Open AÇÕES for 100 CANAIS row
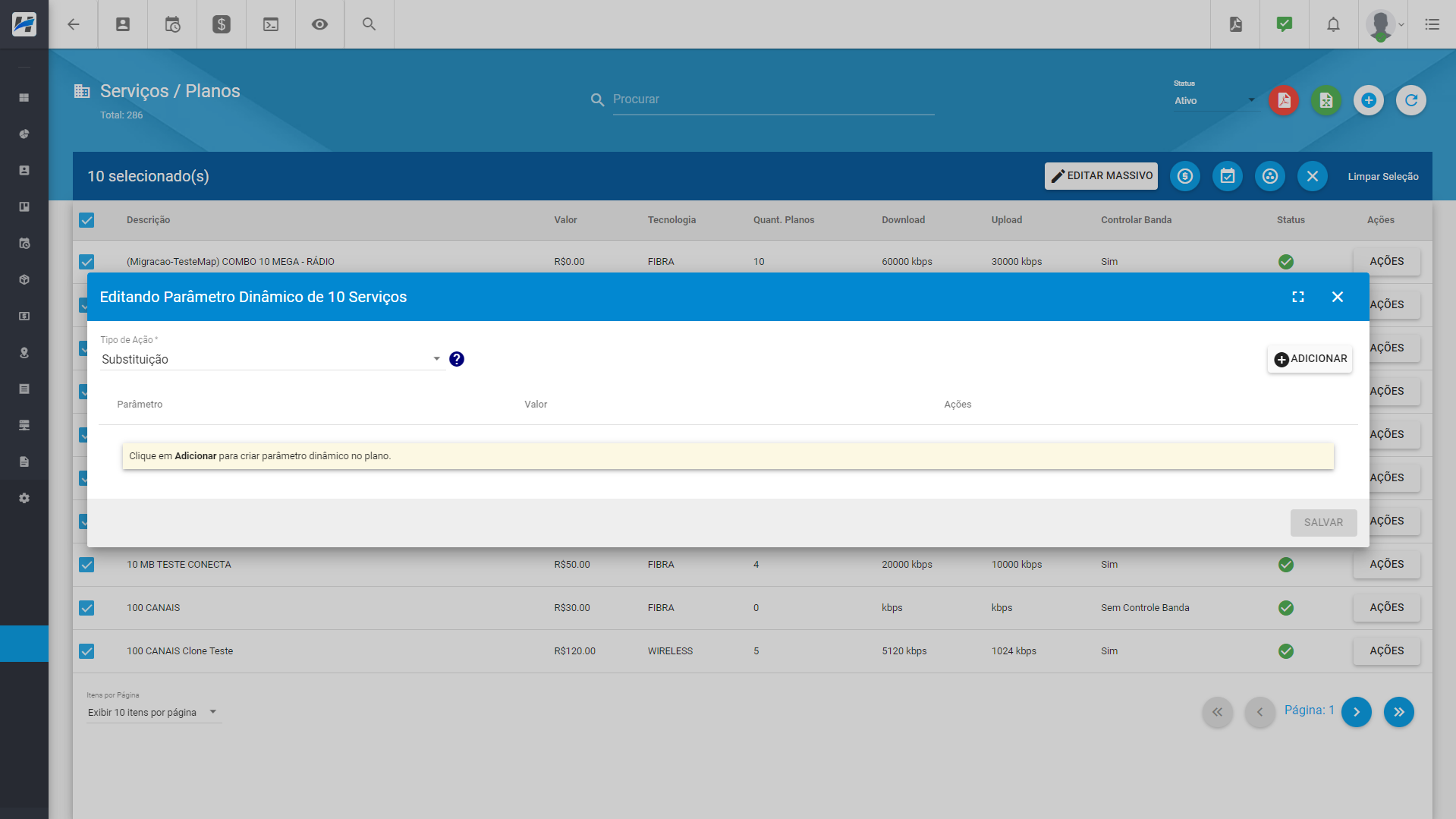Screen dimensions: 1456x819 [x=1386, y=608]
